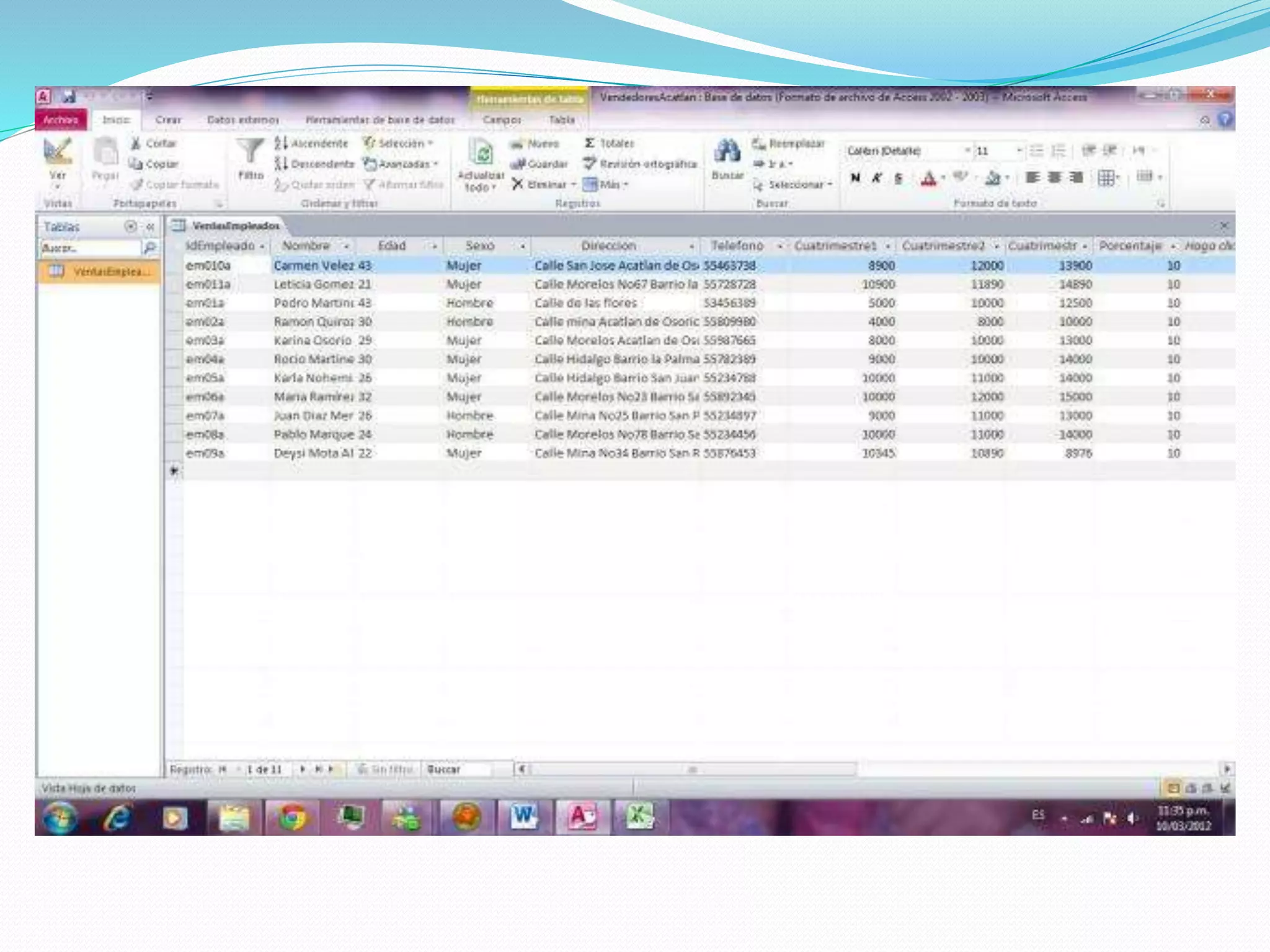Screen dimensions: 1270x952
Task: Switch to the Crear ribbon tab
Action: coord(168,120)
